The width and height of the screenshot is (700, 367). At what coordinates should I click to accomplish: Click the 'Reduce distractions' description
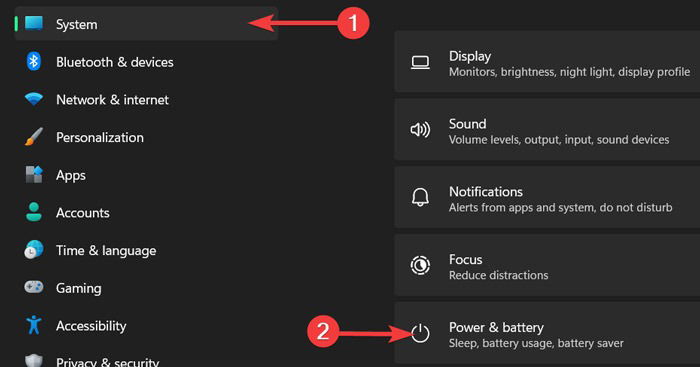tap(498, 275)
